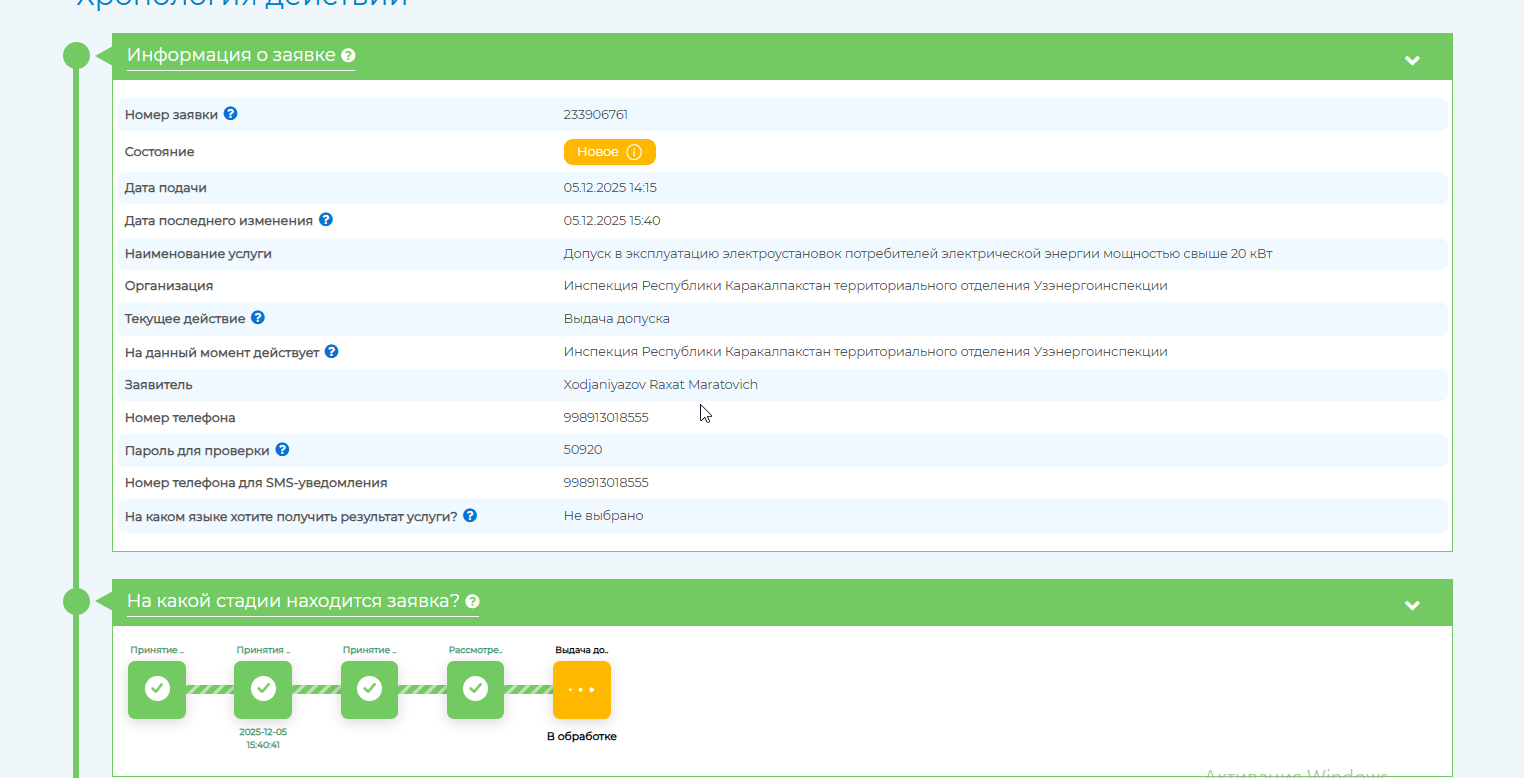The width and height of the screenshot is (1524, 778).
Task: Select the first completed stage checkmark box
Action: click(x=157, y=689)
